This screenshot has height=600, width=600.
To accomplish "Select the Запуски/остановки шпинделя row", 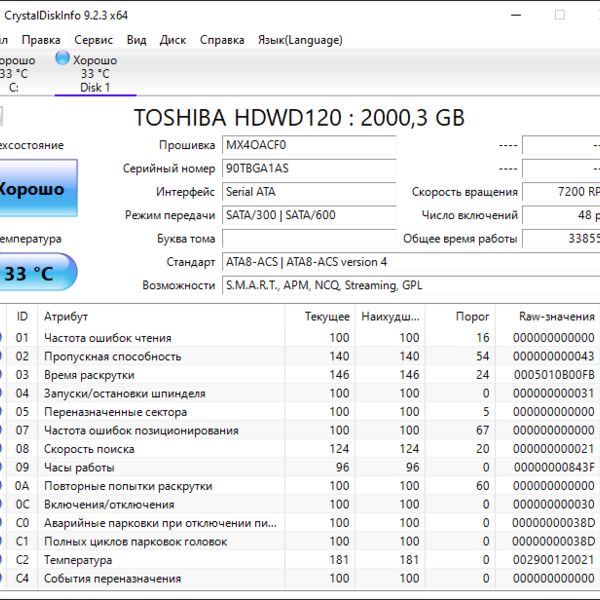I will tap(300, 393).
